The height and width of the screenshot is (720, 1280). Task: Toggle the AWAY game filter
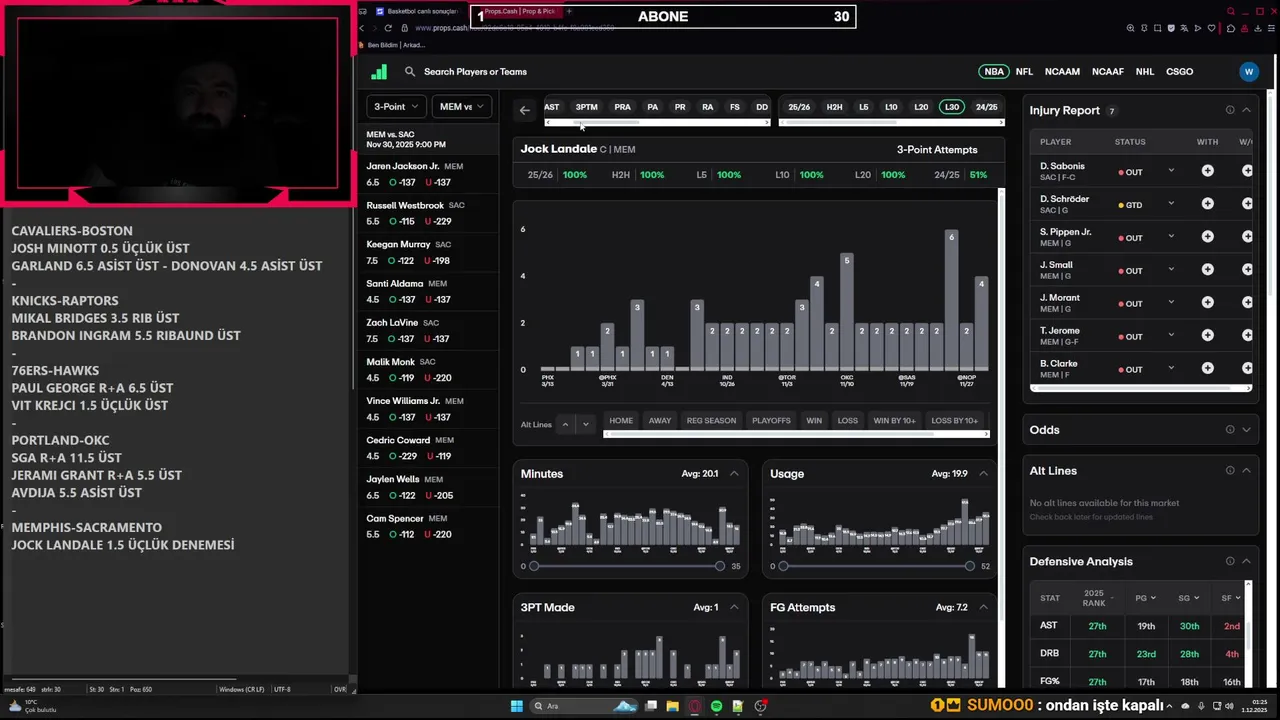(660, 421)
